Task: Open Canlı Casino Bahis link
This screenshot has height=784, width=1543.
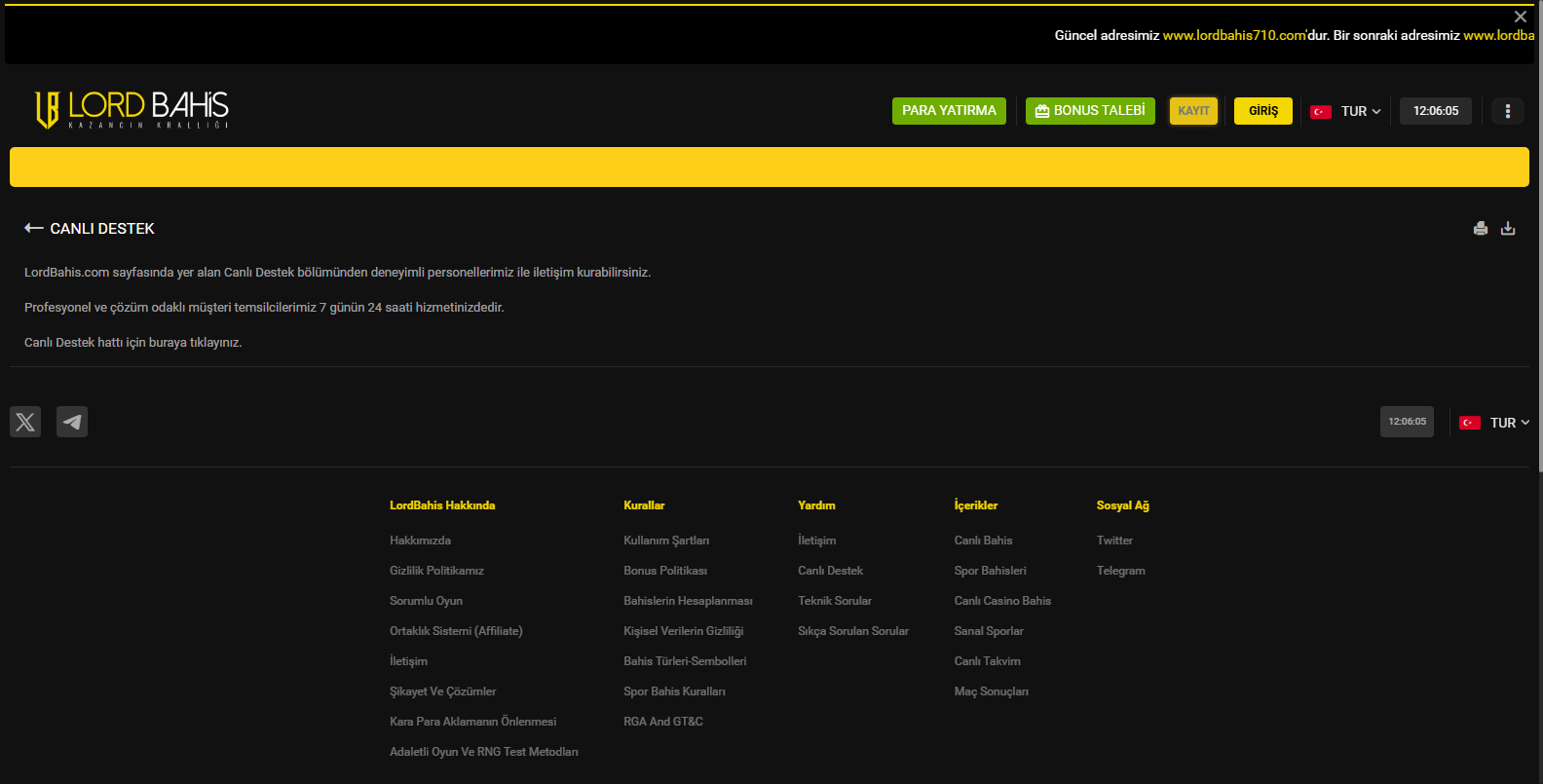Action: point(1002,601)
